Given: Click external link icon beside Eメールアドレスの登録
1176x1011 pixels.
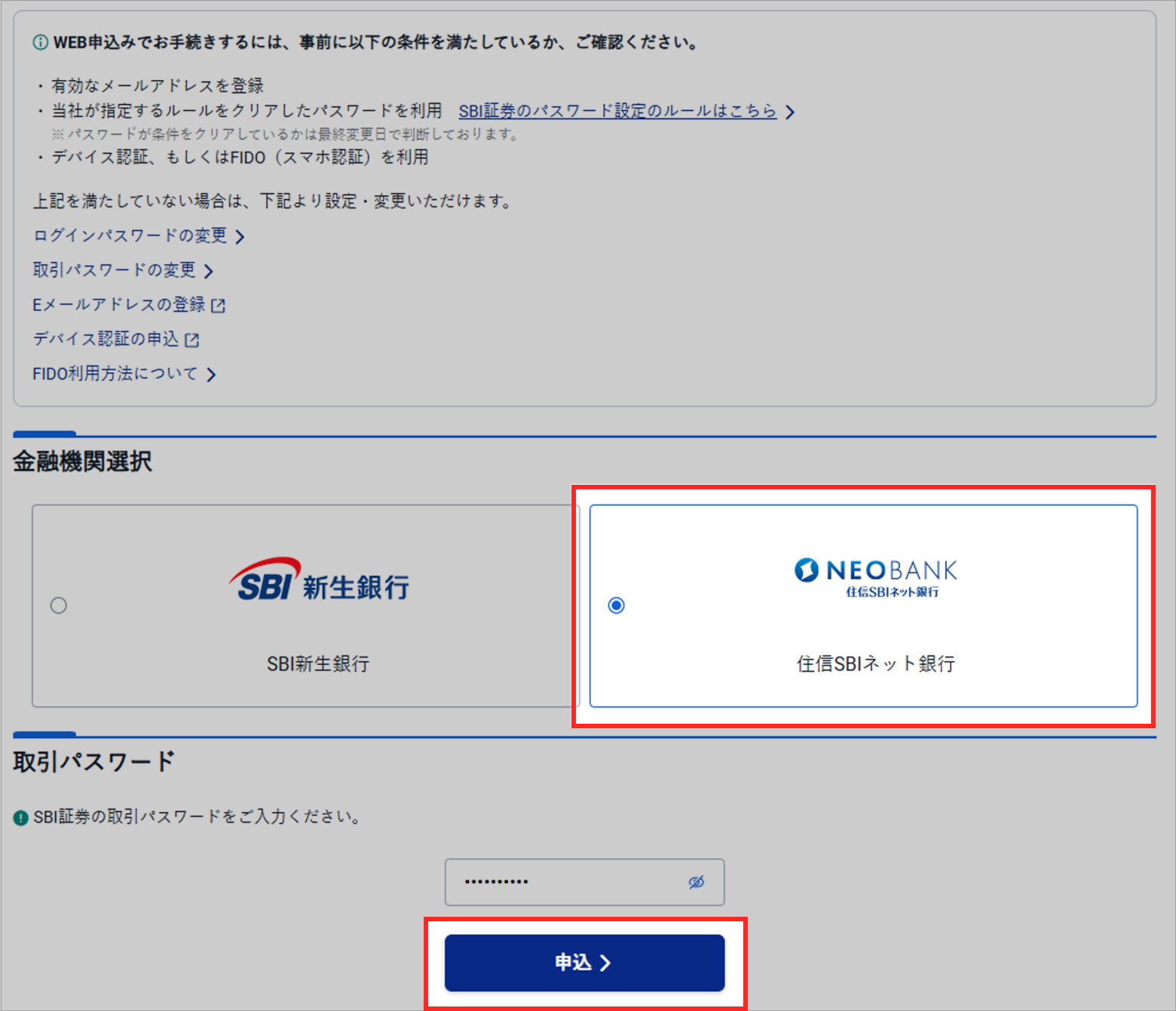Looking at the screenshot, I should tap(219, 305).
